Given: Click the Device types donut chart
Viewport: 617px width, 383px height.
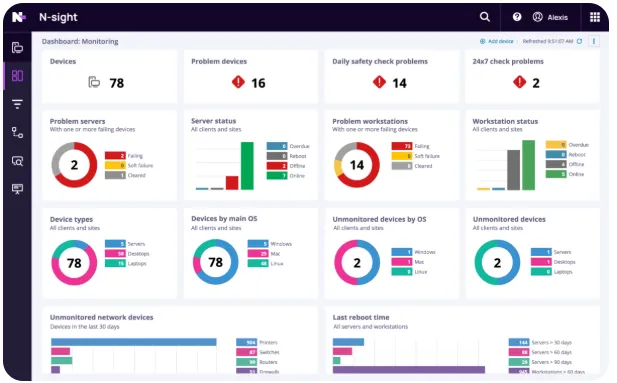Looking at the screenshot, I should (74, 263).
